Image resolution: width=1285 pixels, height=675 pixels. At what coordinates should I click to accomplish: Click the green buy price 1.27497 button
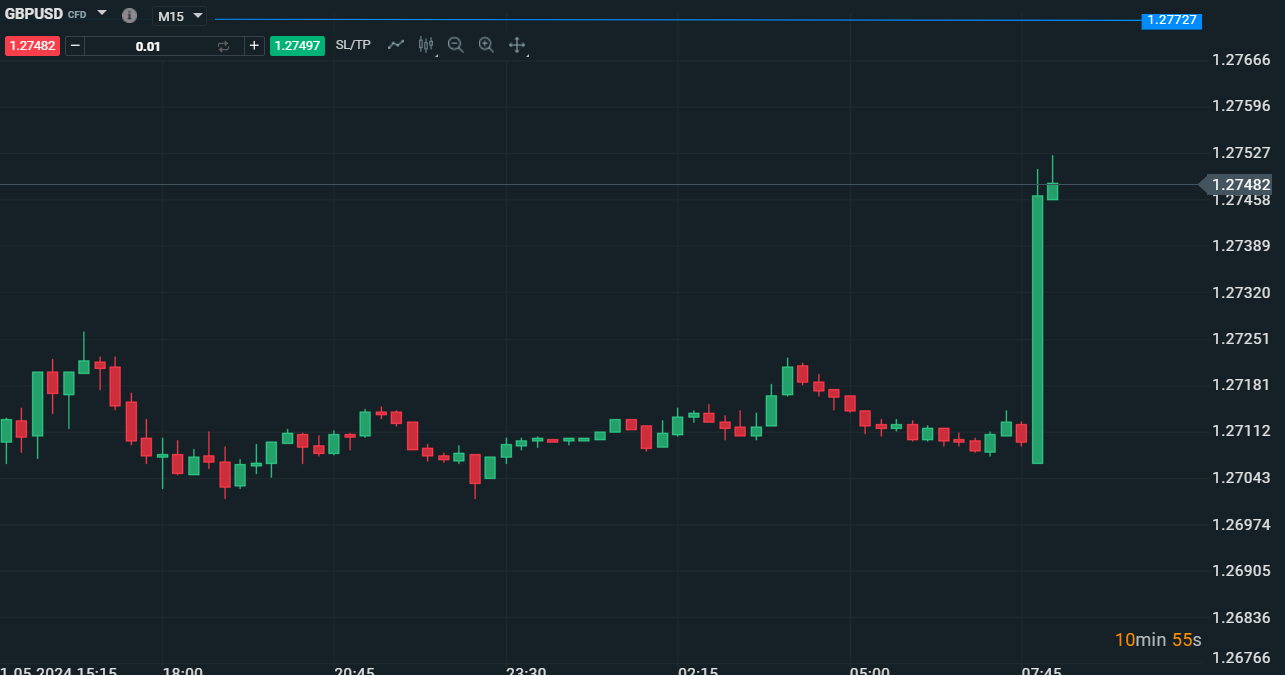[x=297, y=46]
